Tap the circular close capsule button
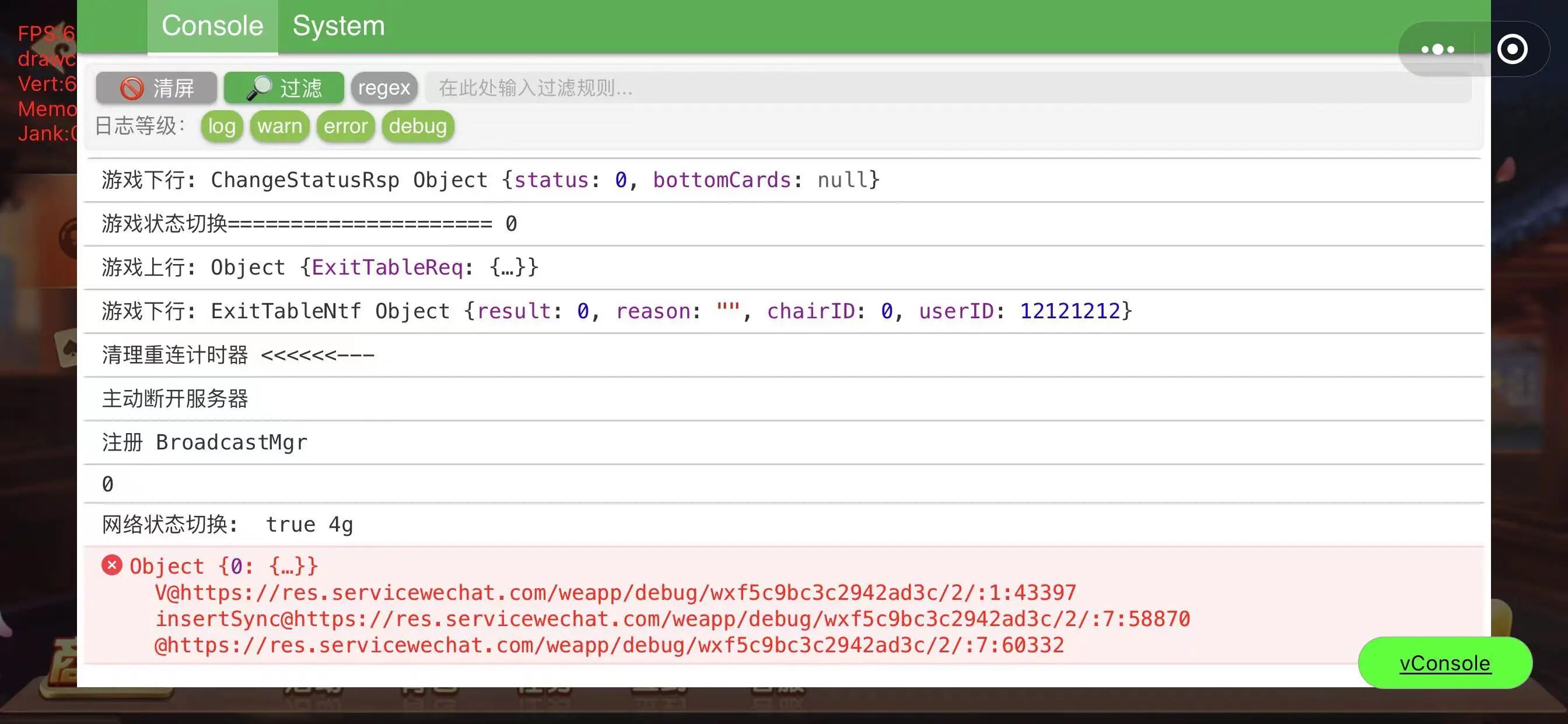Image resolution: width=1568 pixels, height=724 pixels. [1512, 50]
